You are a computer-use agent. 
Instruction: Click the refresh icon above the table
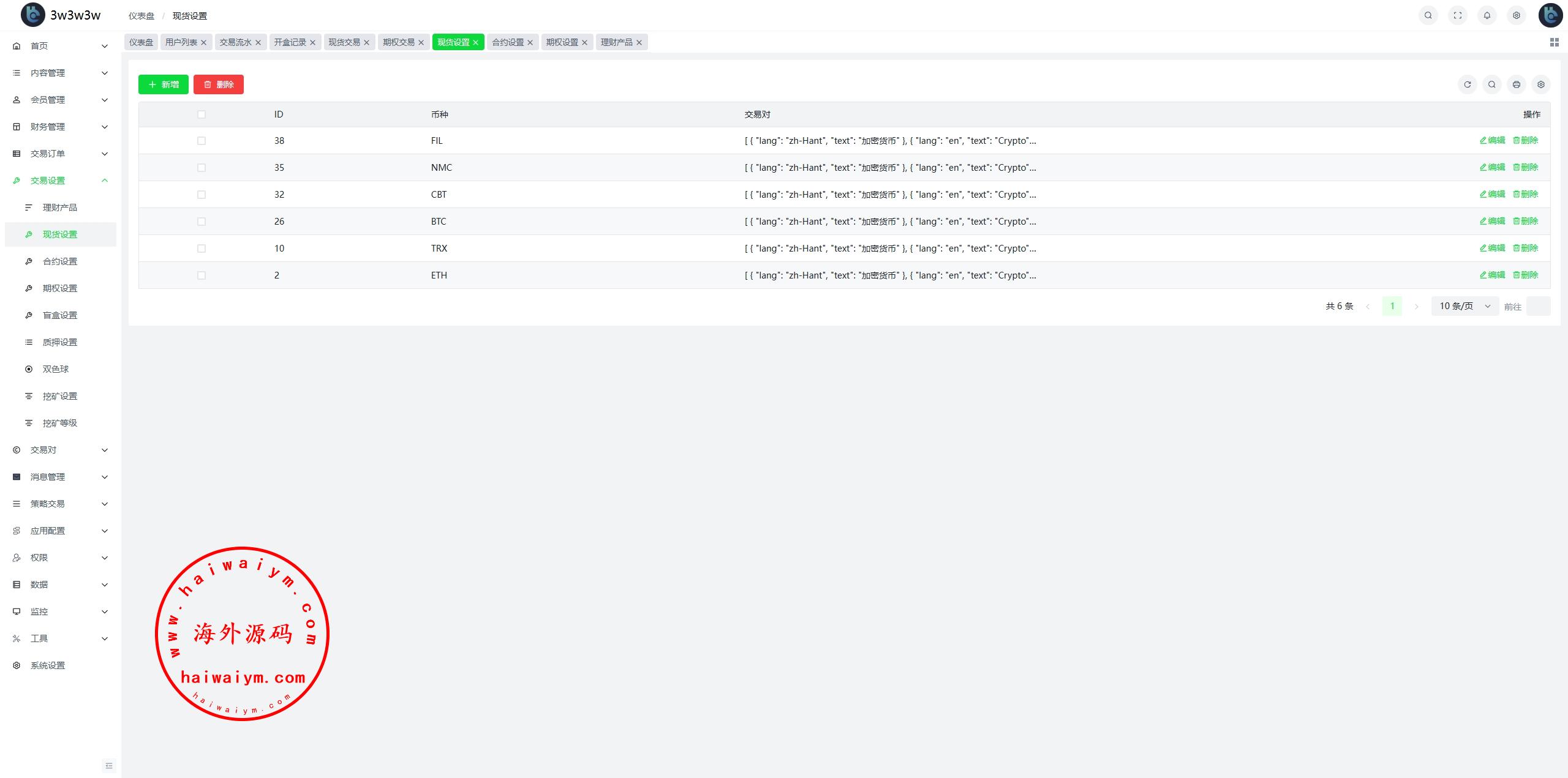1467,84
